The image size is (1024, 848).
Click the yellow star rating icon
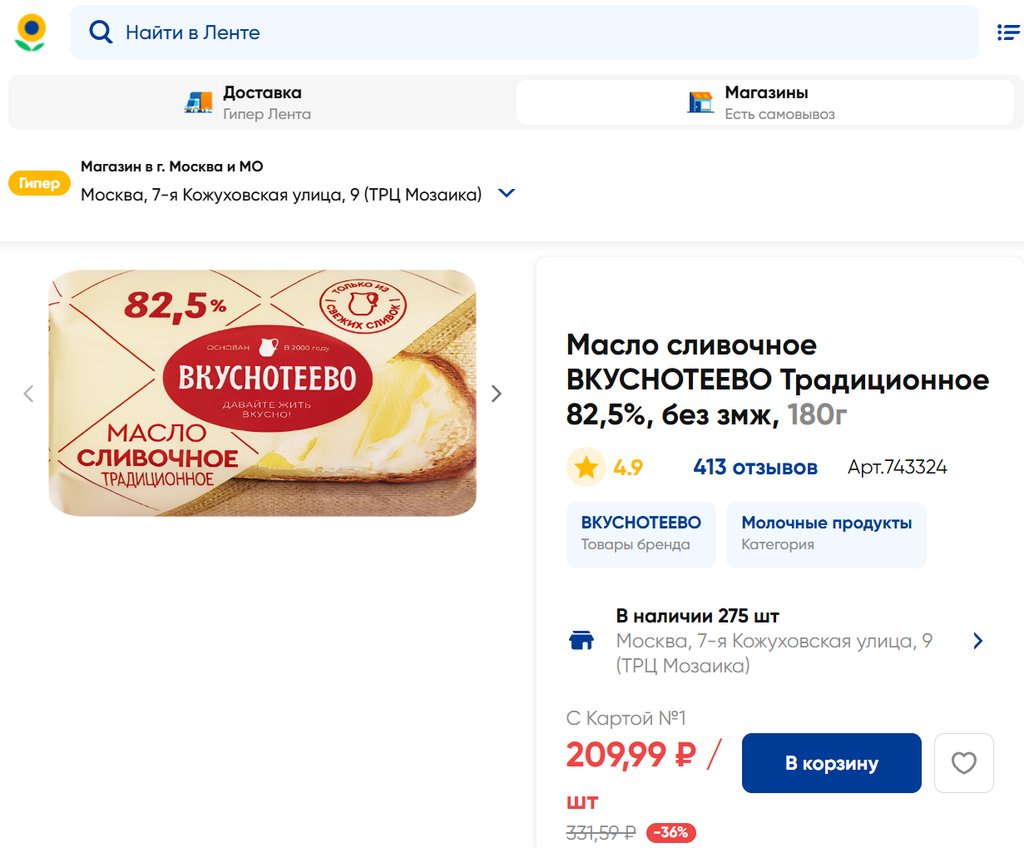click(x=586, y=467)
